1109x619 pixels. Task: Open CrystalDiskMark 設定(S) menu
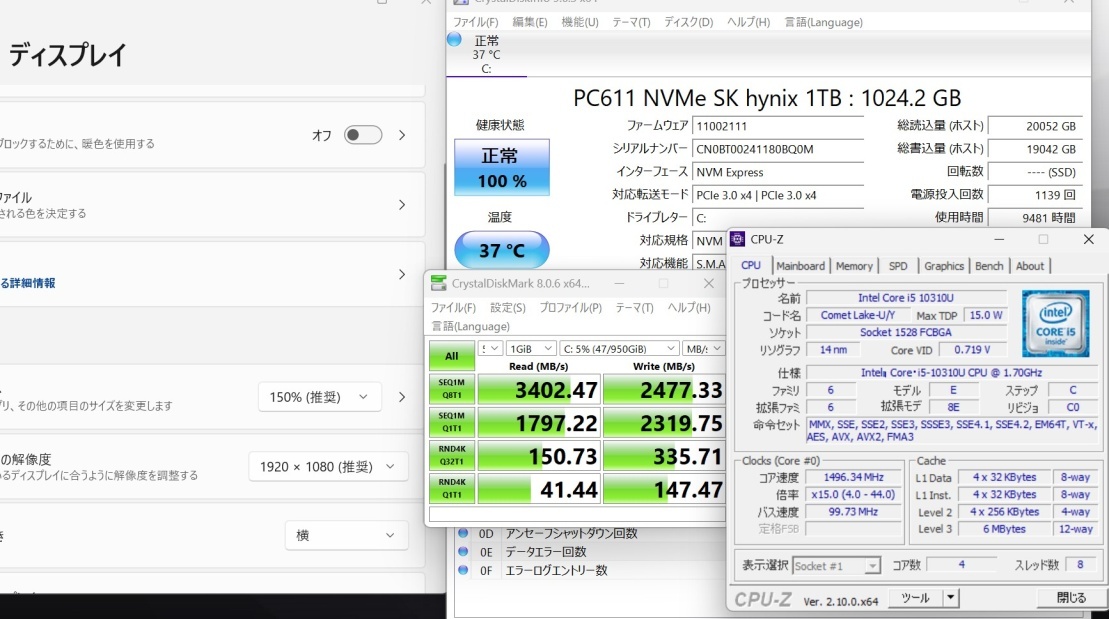click(x=508, y=308)
